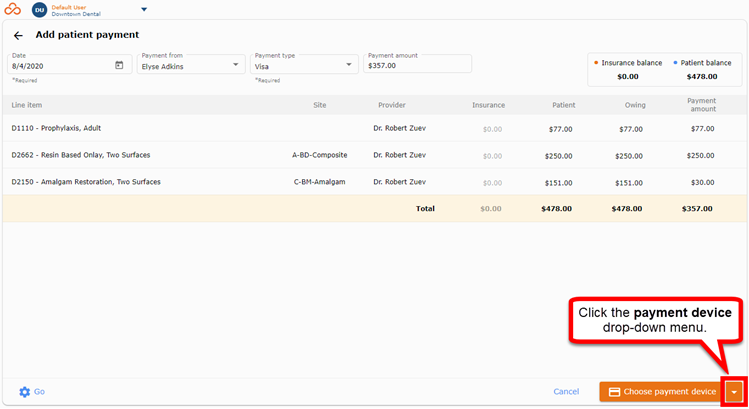Click the Owing column header

point(635,105)
